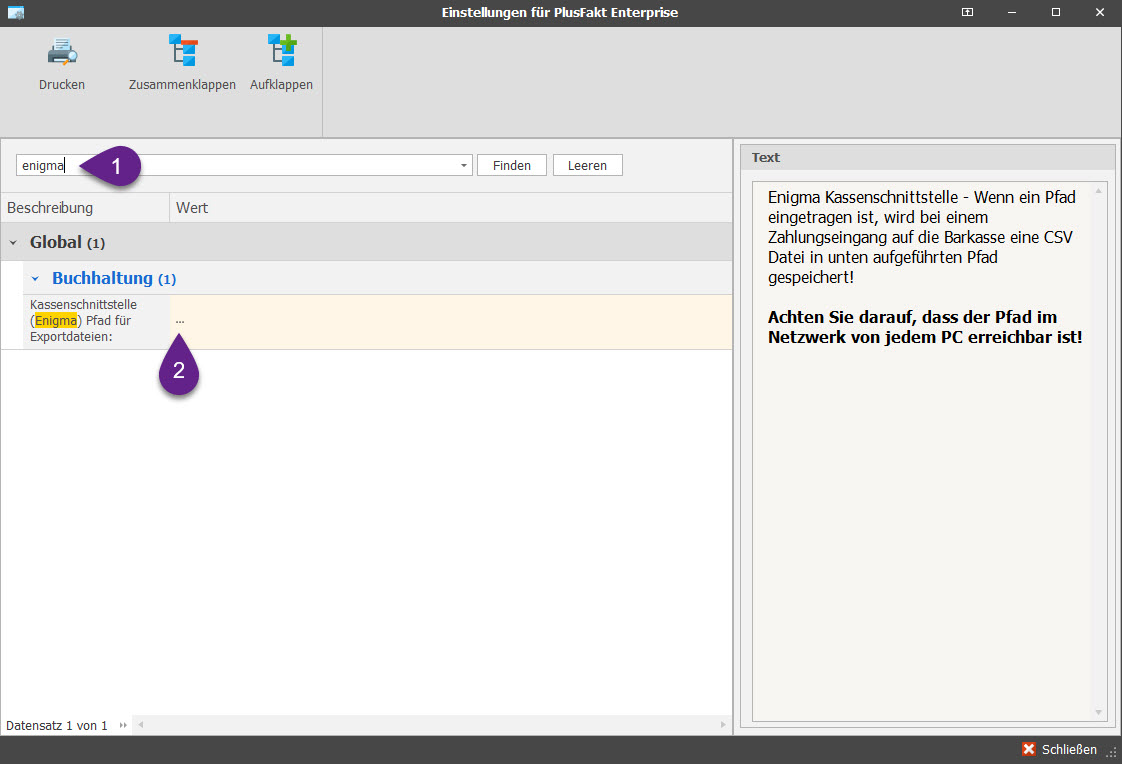
Task: Click the horizontal scrollbar left arrow
Action: 141,725
